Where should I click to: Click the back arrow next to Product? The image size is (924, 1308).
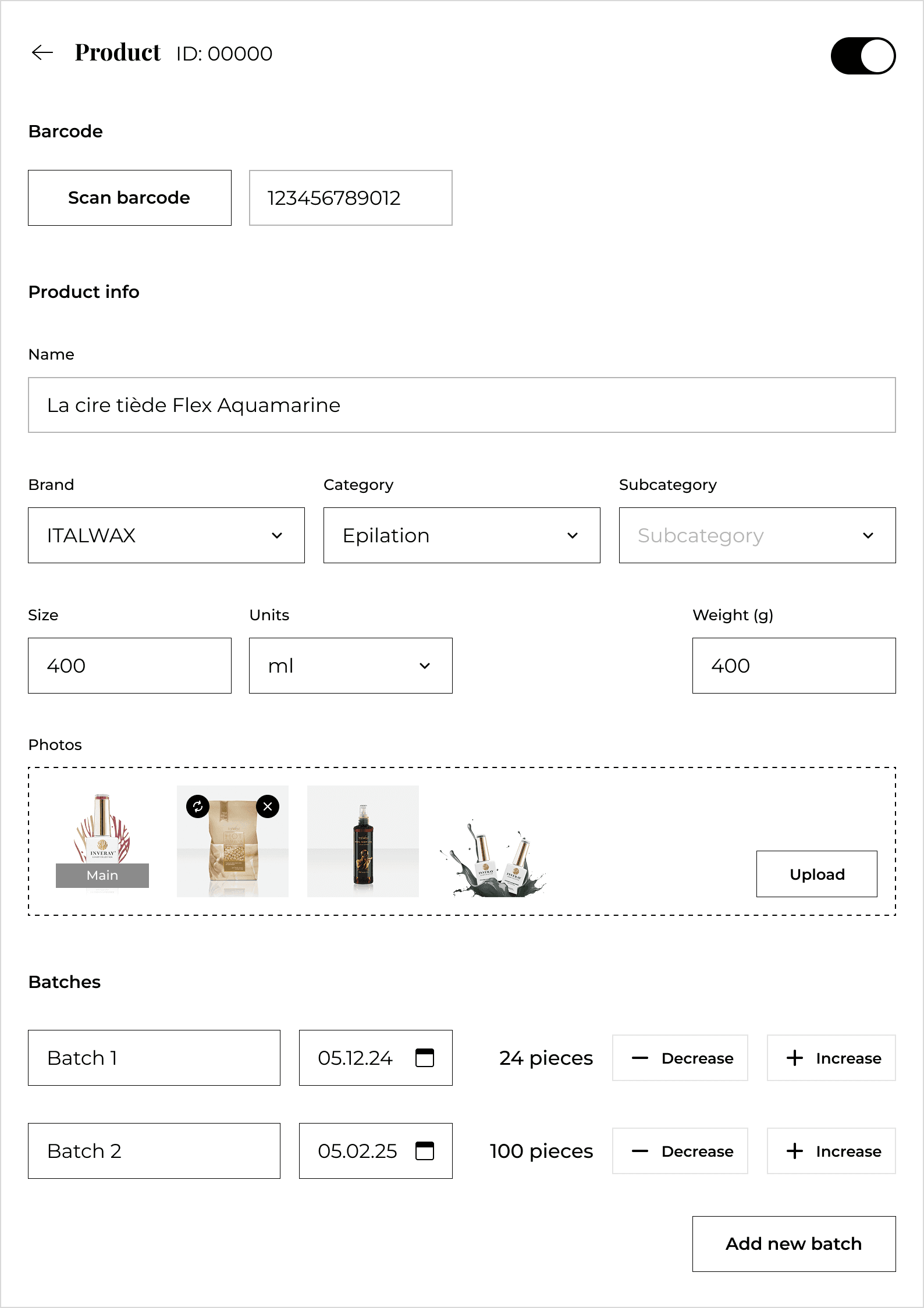pyautogui.click(x=42, y=53)
